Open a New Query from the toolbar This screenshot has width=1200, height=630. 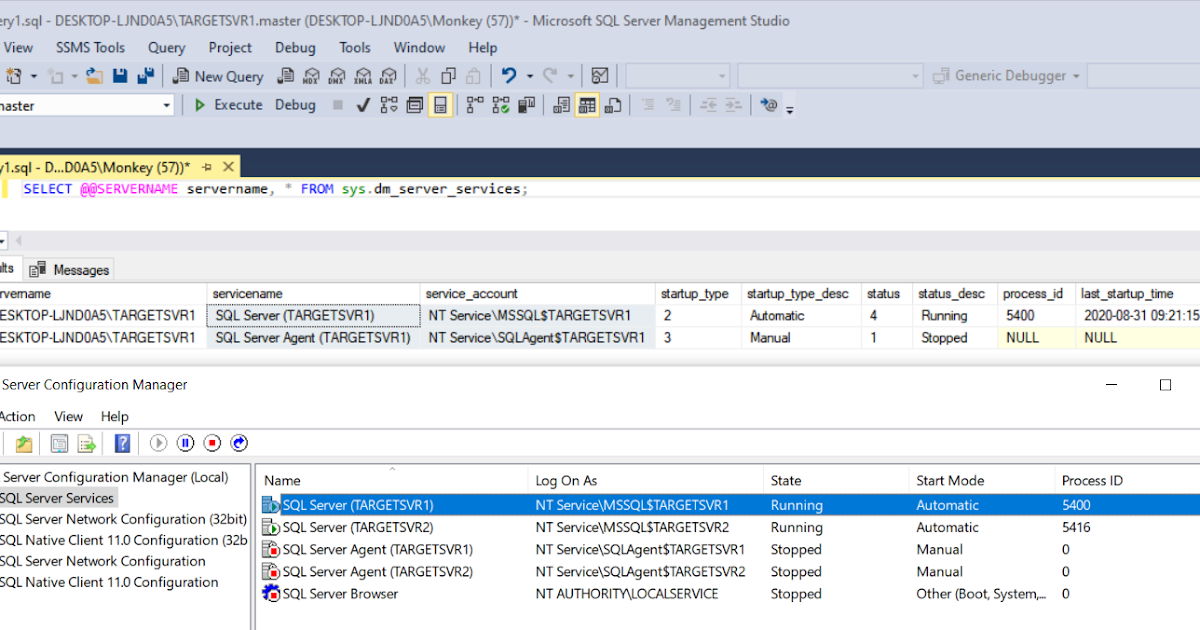point(218,75)
